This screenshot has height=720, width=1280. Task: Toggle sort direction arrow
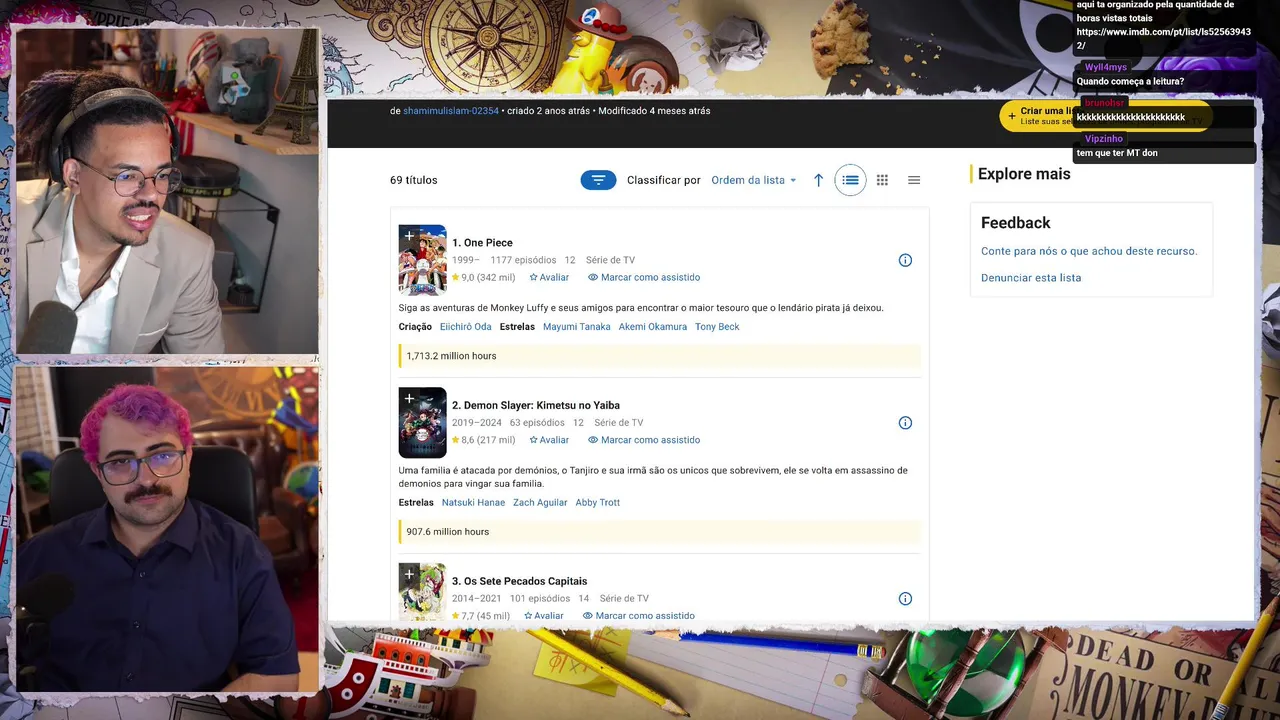[x=818, y=180]
